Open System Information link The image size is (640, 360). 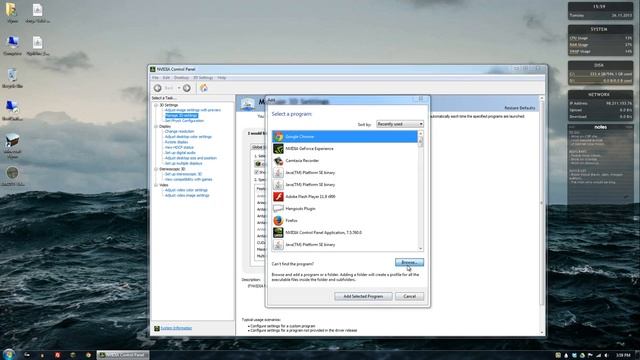click(x=176, y=328)
